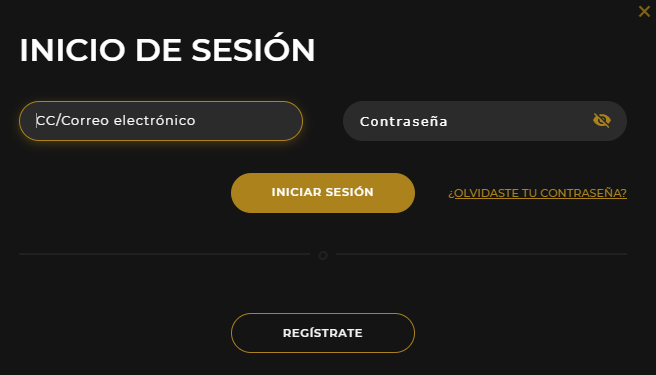The width and height of the screenshot is (656, 375).
Task: Start password recovery via the forgot-password link
Action: pyautogui.click(x=537, y=193)
